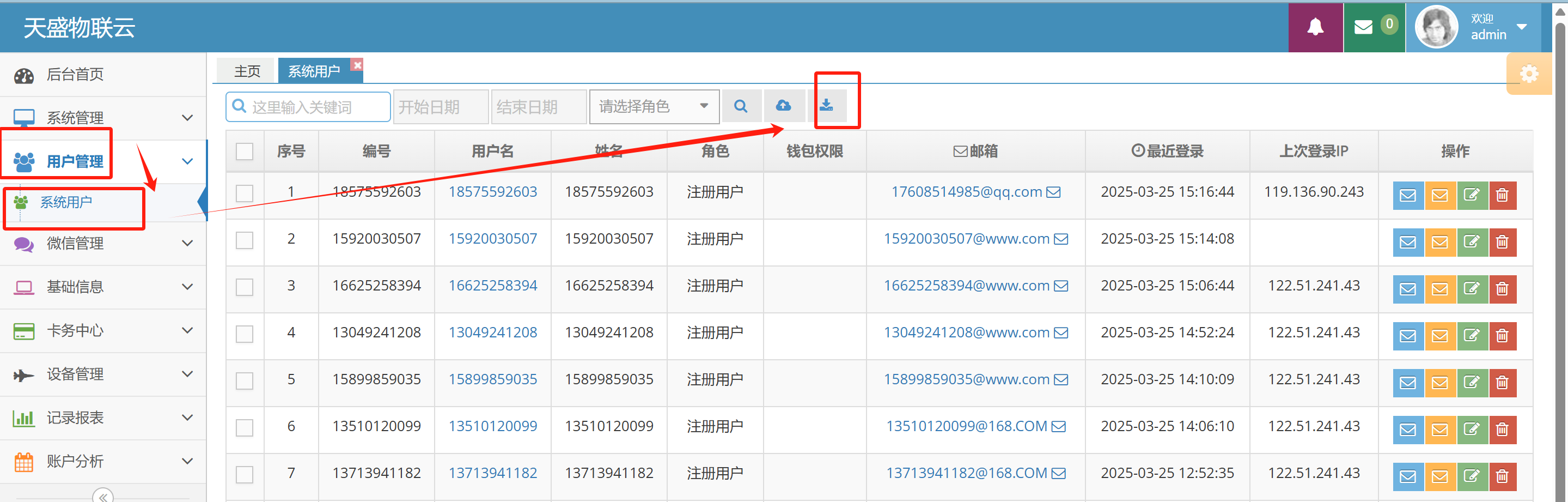Check the row 3 checkbox
Viewport: 1568px width, 502px height.
tap(244, 288)
